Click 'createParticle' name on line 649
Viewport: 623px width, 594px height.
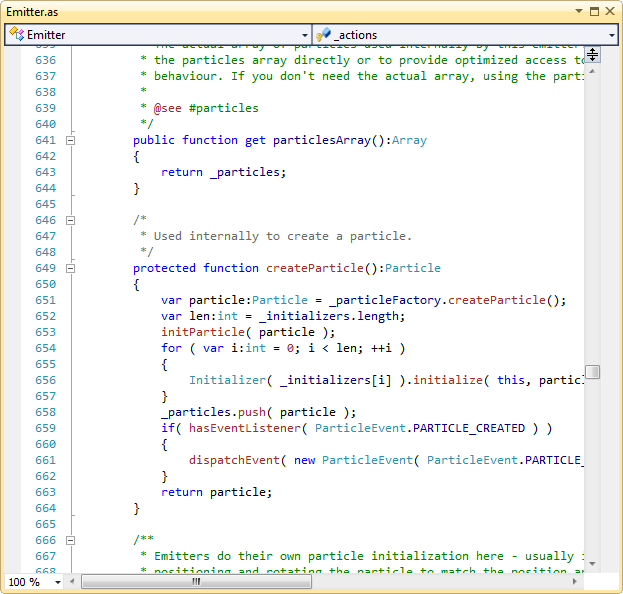(315, 268)
